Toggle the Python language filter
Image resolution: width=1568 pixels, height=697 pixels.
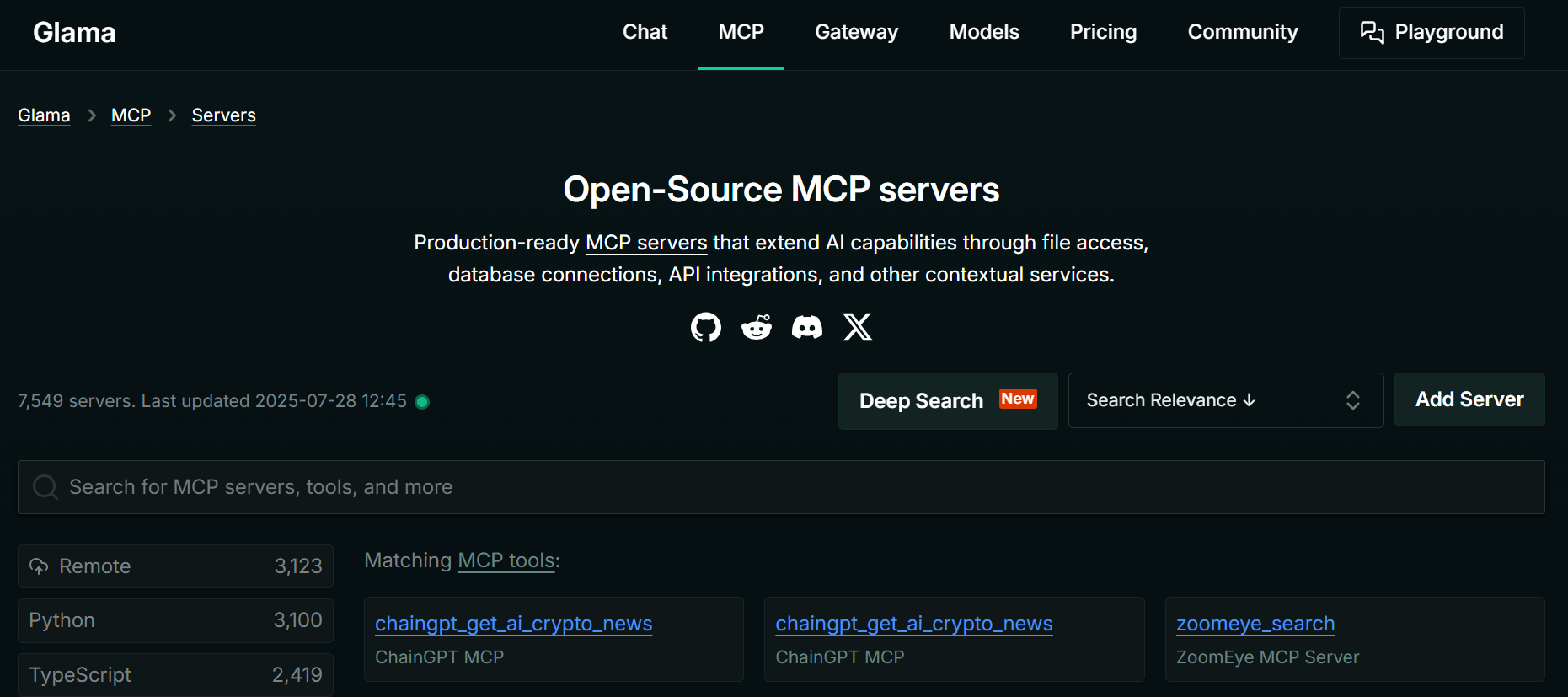click(175, 620)
